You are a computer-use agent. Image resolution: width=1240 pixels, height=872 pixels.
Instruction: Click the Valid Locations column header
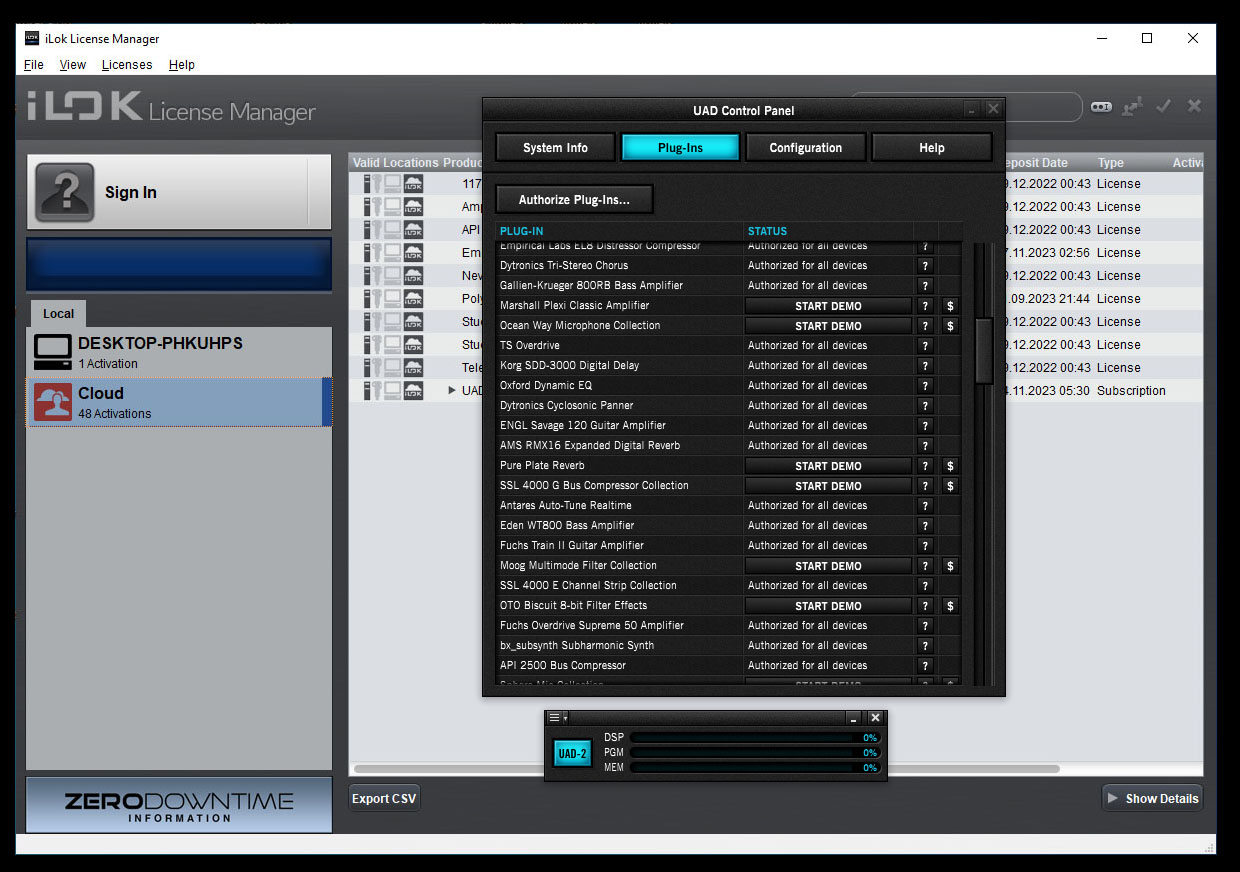(x=396, y=163)
